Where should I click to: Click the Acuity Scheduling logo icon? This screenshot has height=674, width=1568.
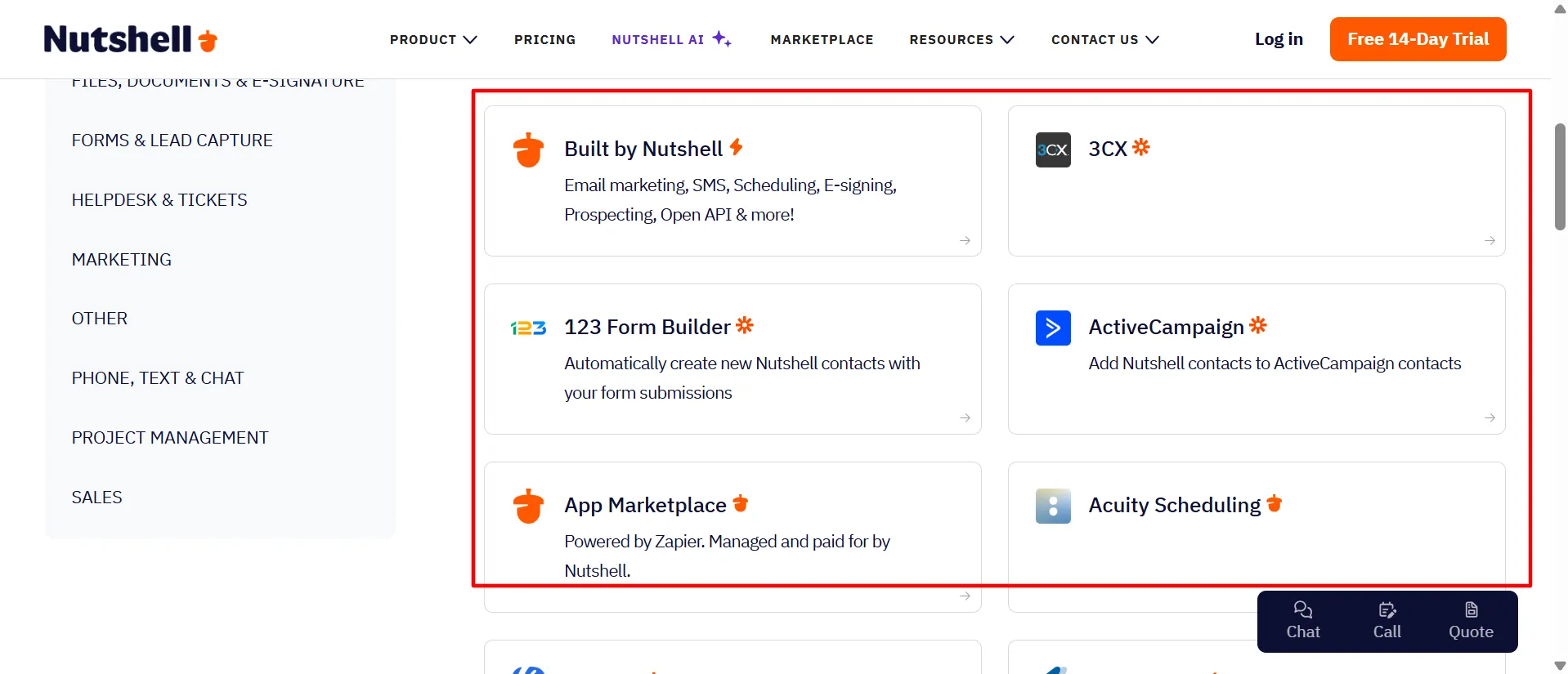(1053, 506)
